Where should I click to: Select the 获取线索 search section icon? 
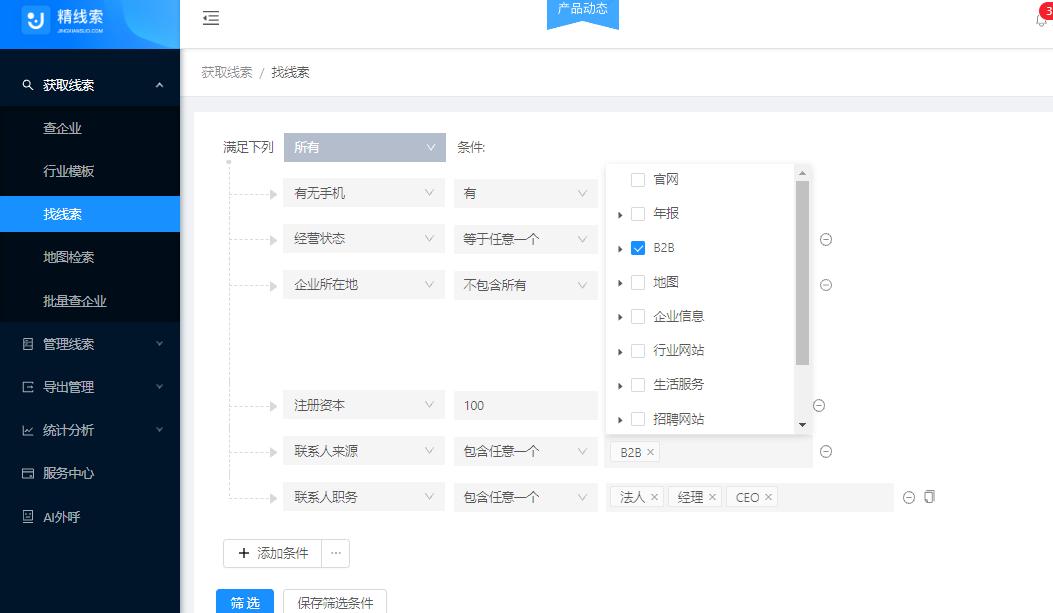pyautogui.click(x=26, y=84)
